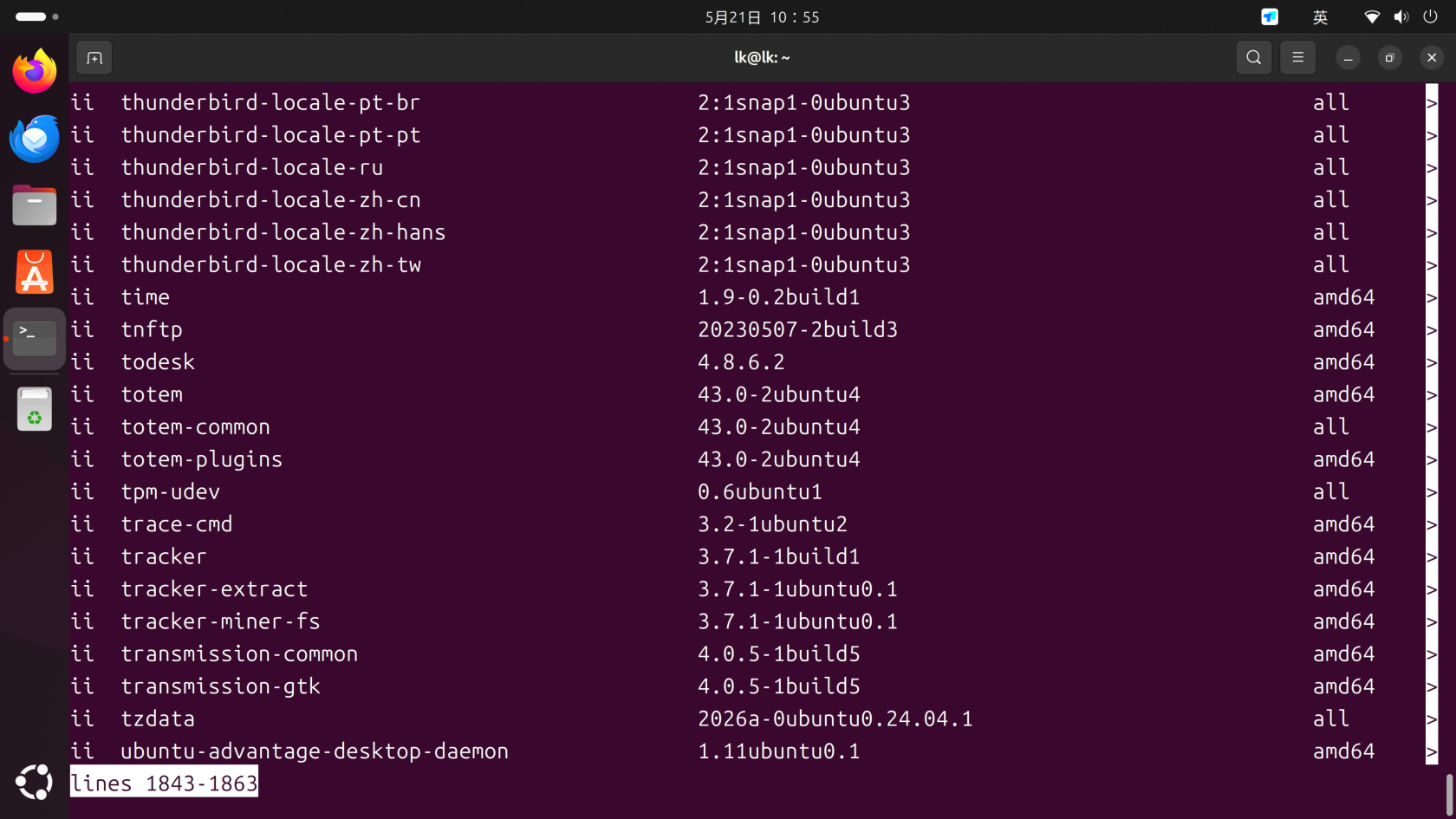This screenshot has height=819, width=1456.
Task: Click 'all' architecture in tpm-udev row
Action: 1330,491
